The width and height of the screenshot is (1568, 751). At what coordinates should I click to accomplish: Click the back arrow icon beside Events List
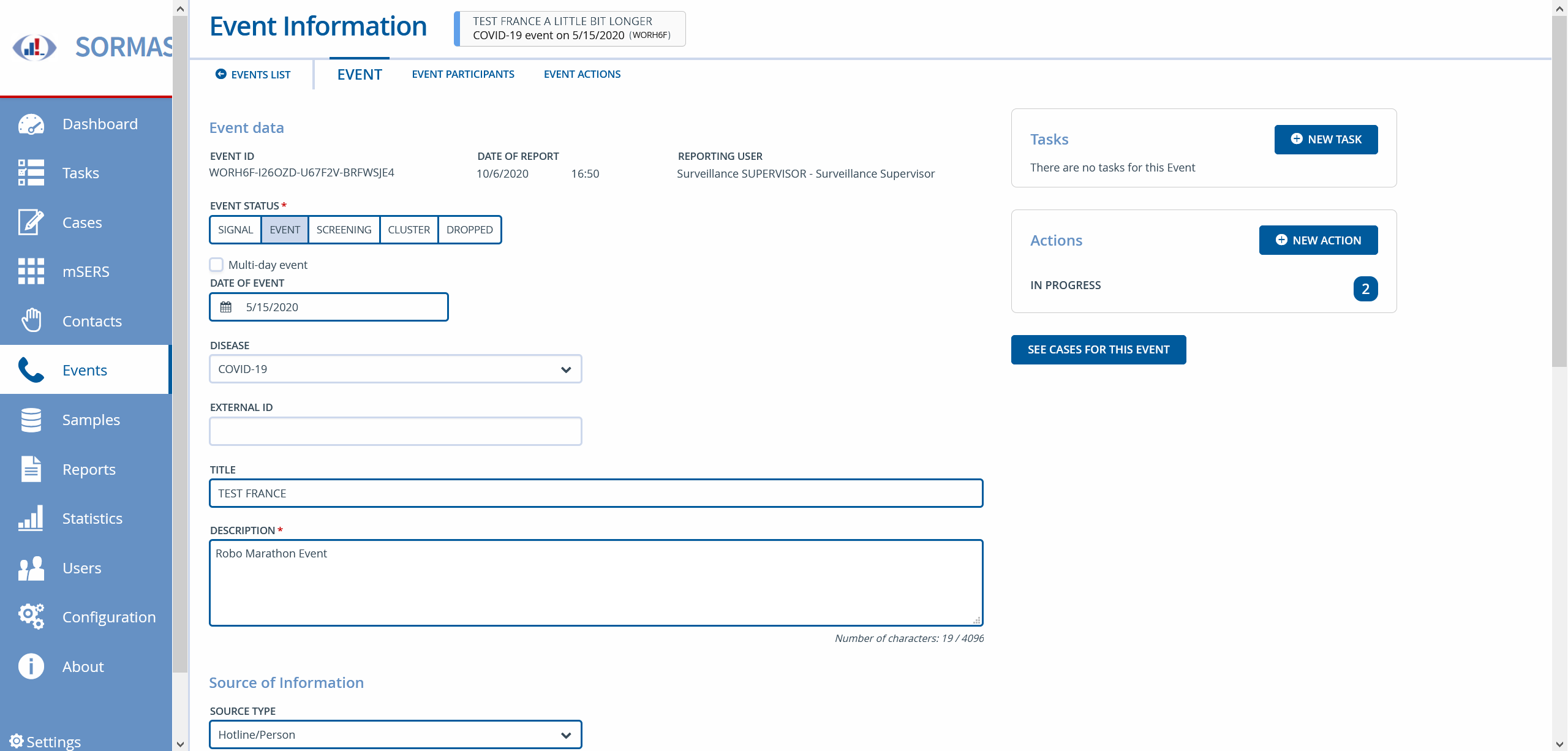click(x=221, y=74)
